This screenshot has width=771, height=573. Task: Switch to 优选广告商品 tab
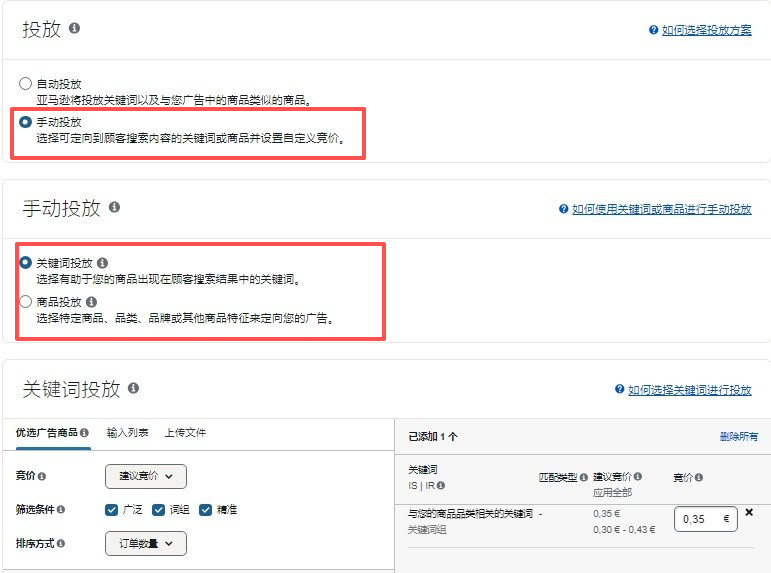click(x=52, y=433)
